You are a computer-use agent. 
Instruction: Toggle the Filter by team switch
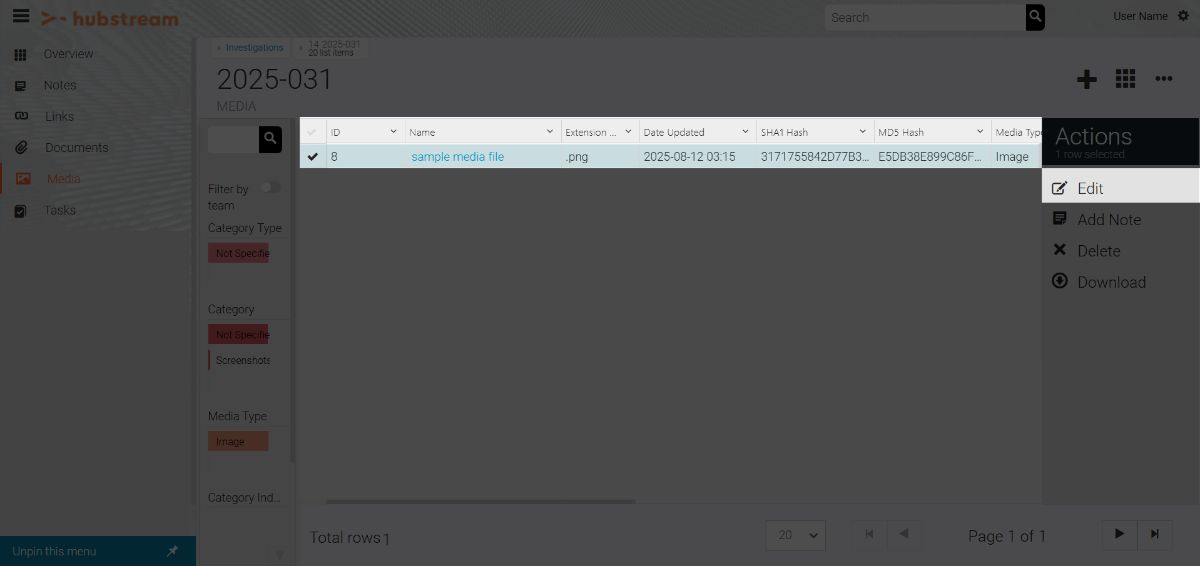(x=270, y=187)
